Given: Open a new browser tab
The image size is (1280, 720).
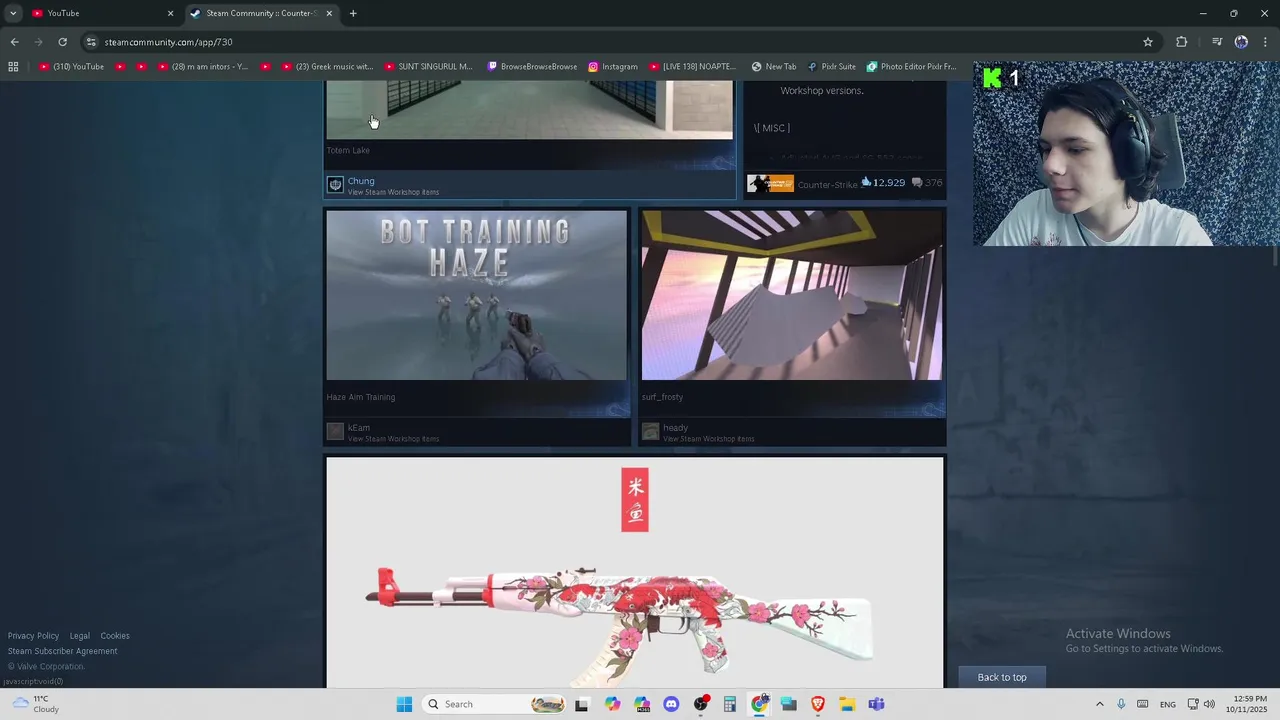Looking at the screenshot, I should [x=353, y=13].
